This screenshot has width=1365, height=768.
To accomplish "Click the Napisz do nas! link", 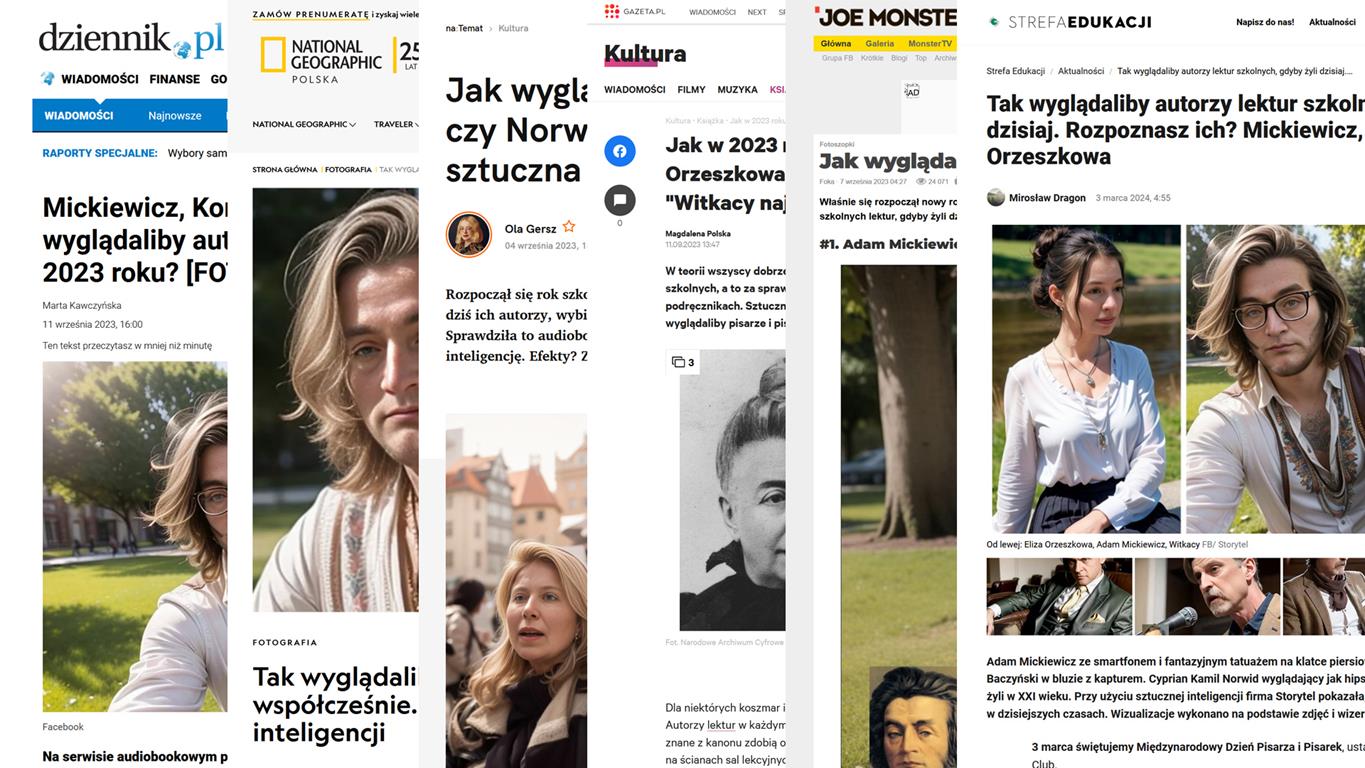I will 1265,22.
